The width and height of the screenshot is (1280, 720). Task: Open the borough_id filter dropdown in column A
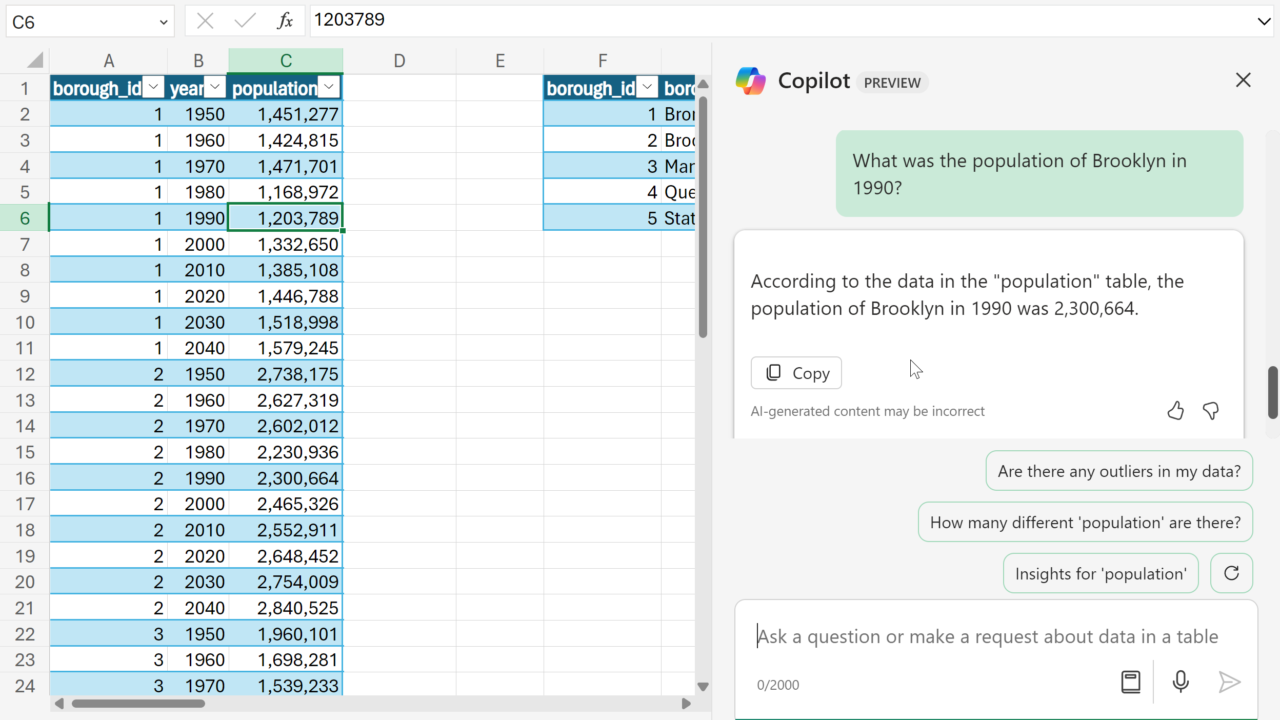click(153, 88)
